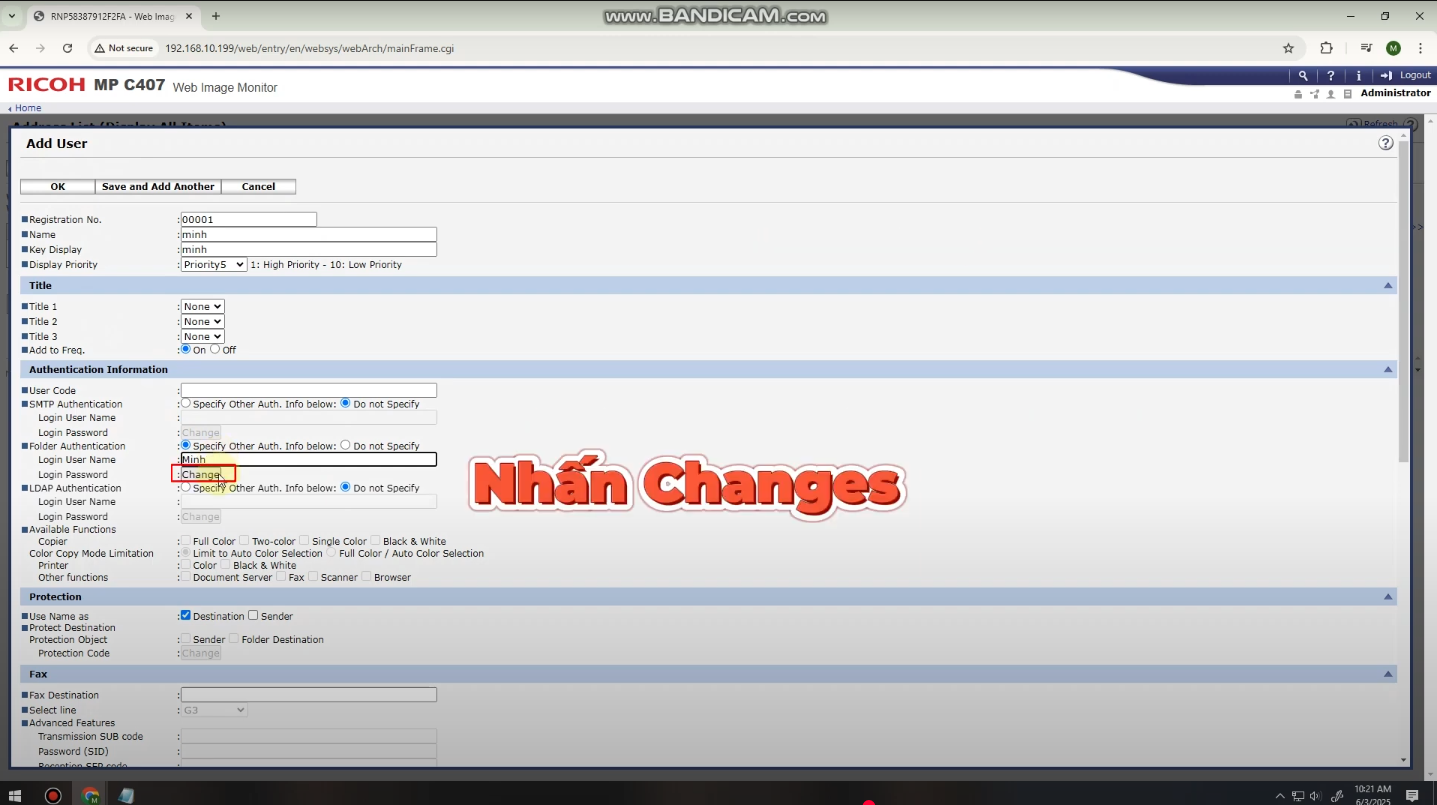Enable the Sender checkbox under Use Name as
The width and height of the screenshot is (1437, 805).
[253, 616]
